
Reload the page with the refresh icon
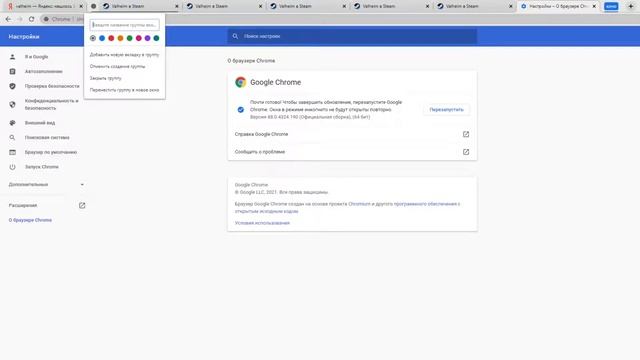tap(31, 19)
